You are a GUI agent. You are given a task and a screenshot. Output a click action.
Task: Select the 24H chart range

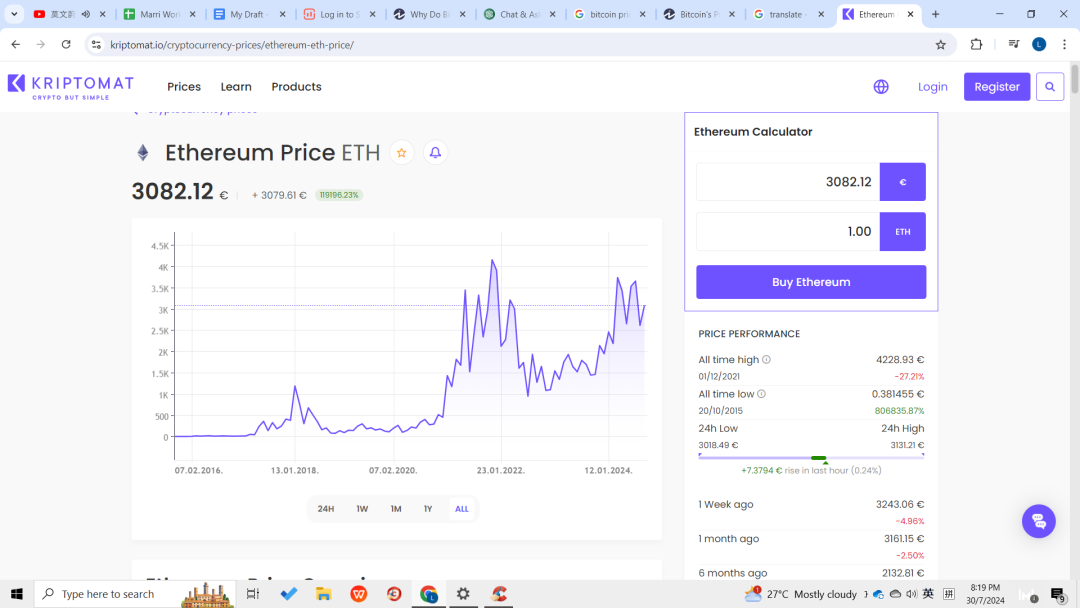point(326,509)
